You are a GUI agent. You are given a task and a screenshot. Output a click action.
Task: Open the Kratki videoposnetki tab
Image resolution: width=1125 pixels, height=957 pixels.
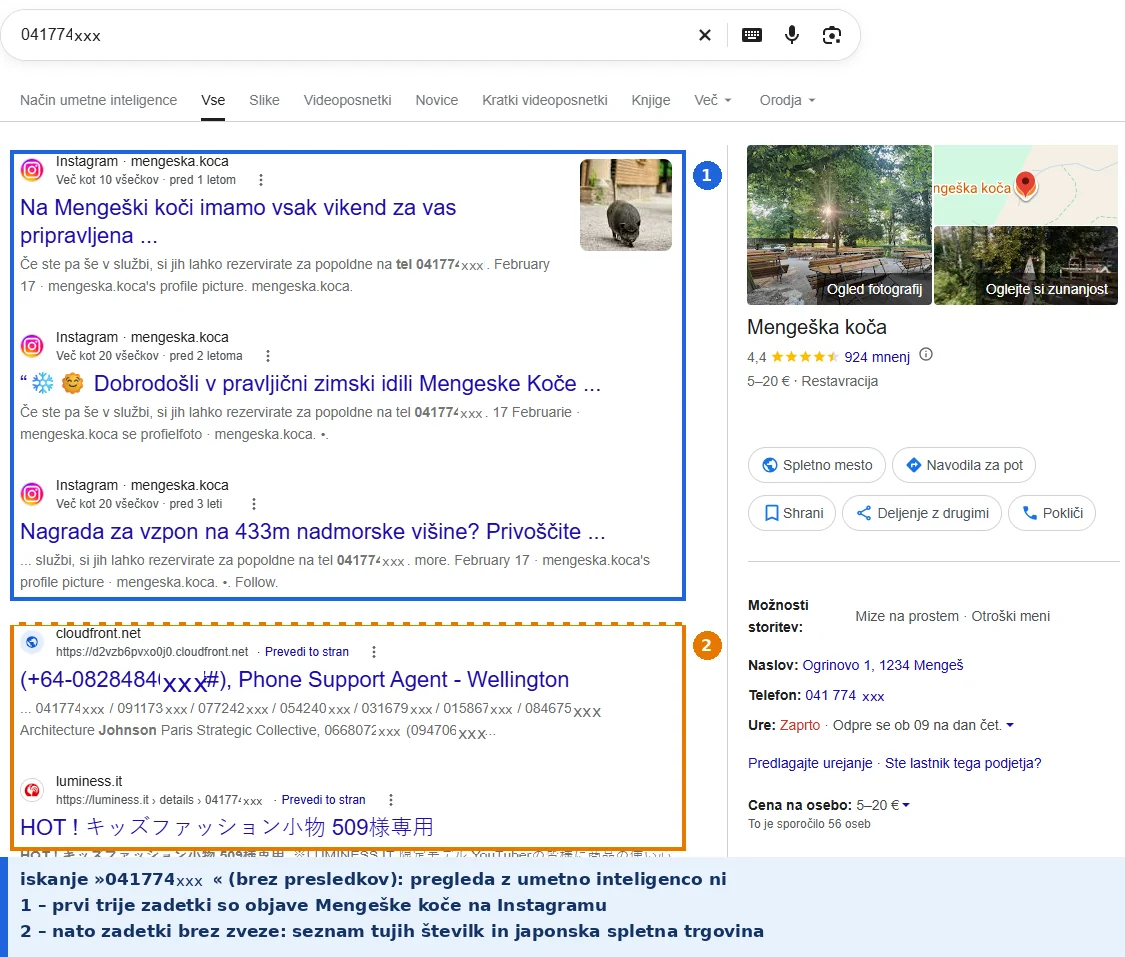[x=545, y=100]
